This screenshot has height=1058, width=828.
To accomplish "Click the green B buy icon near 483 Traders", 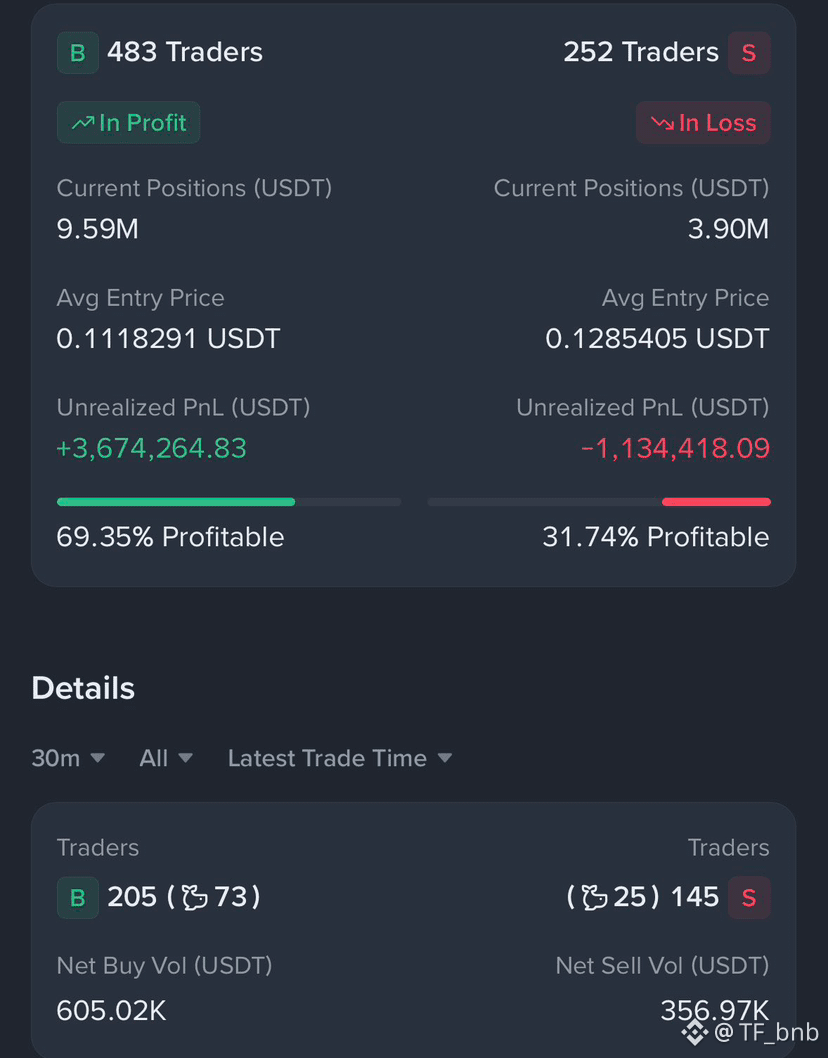I will pos(78,53).
